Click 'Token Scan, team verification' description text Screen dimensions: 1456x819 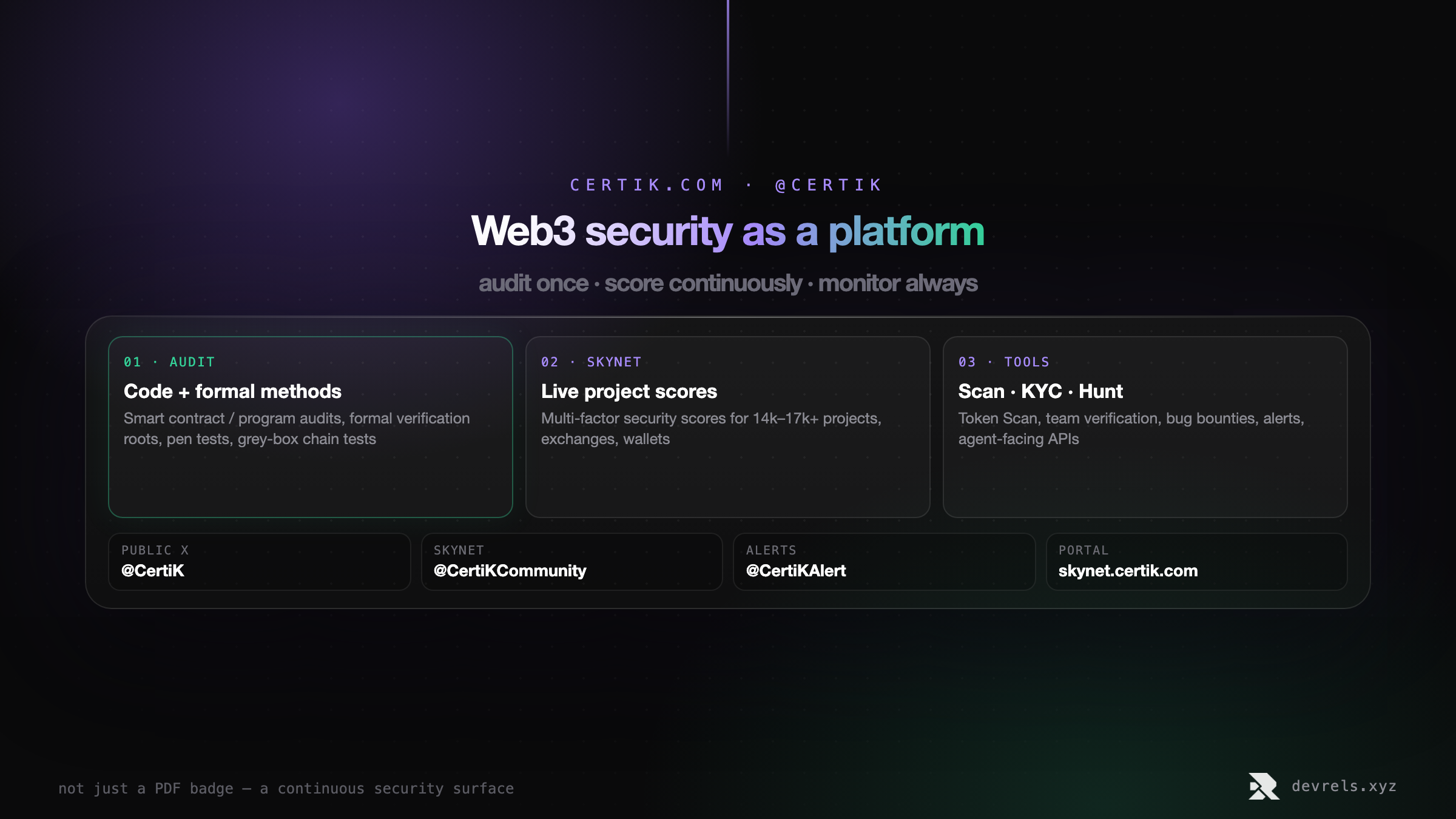[1131, 428]
